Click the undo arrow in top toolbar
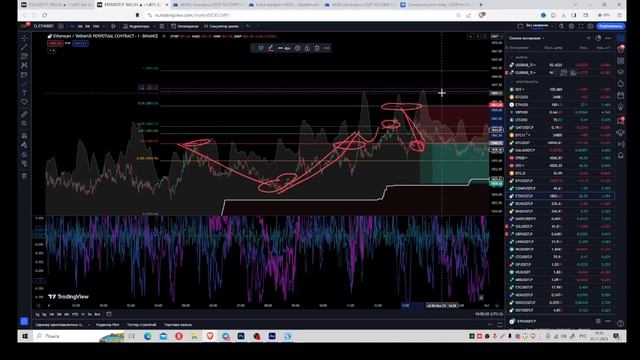Screen dimensions: 640x360 tap(248, 26)
